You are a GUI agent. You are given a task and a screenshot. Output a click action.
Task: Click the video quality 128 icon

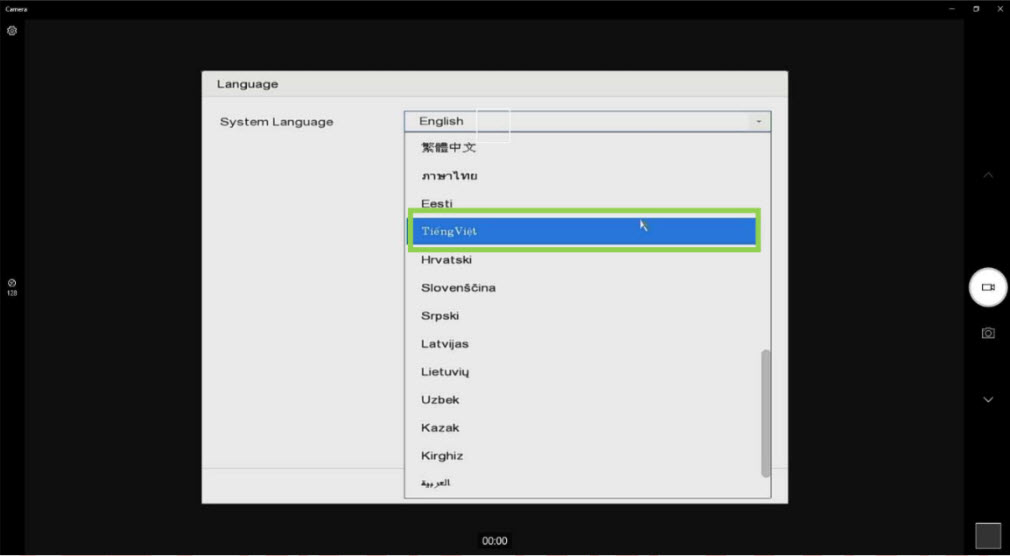(x=12, y=285)
